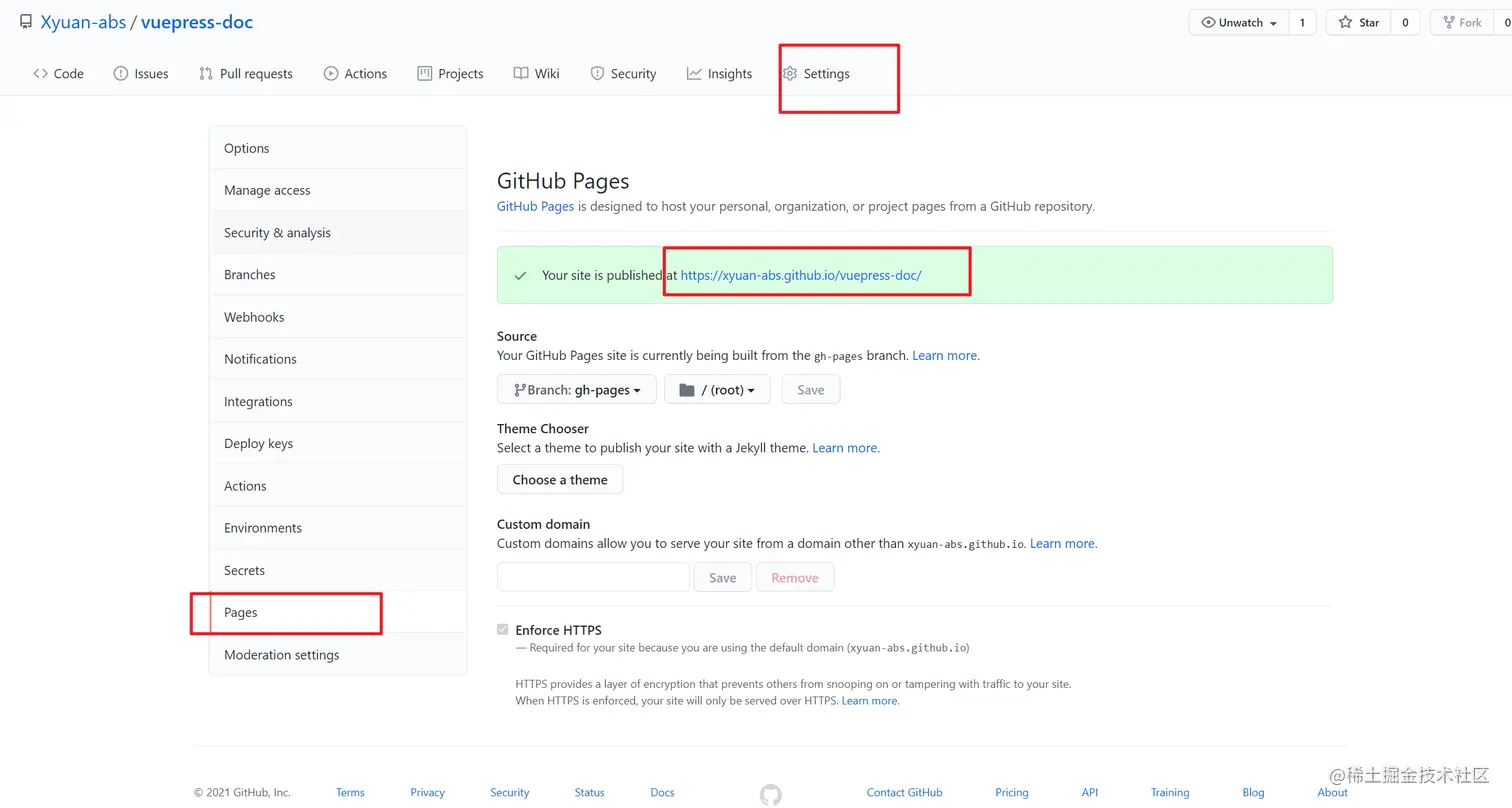Star the repository
The height and width of the screenshot is (808, 1512).
click(x=1359, y=22)
